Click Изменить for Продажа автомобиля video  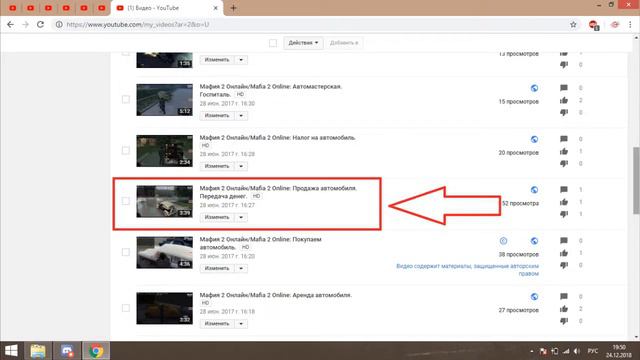click(x=217, y=217)
